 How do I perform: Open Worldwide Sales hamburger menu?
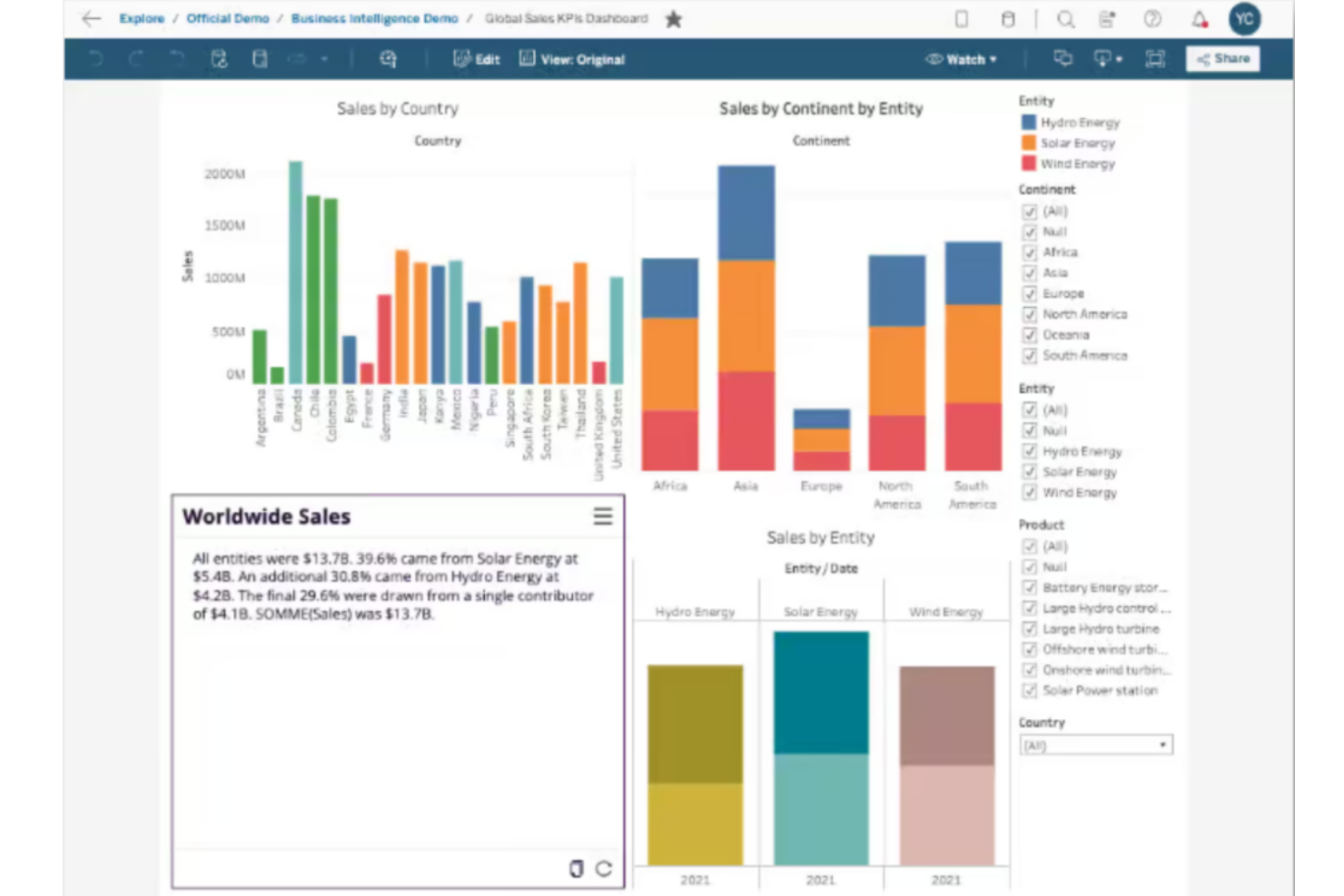point(602,517)
